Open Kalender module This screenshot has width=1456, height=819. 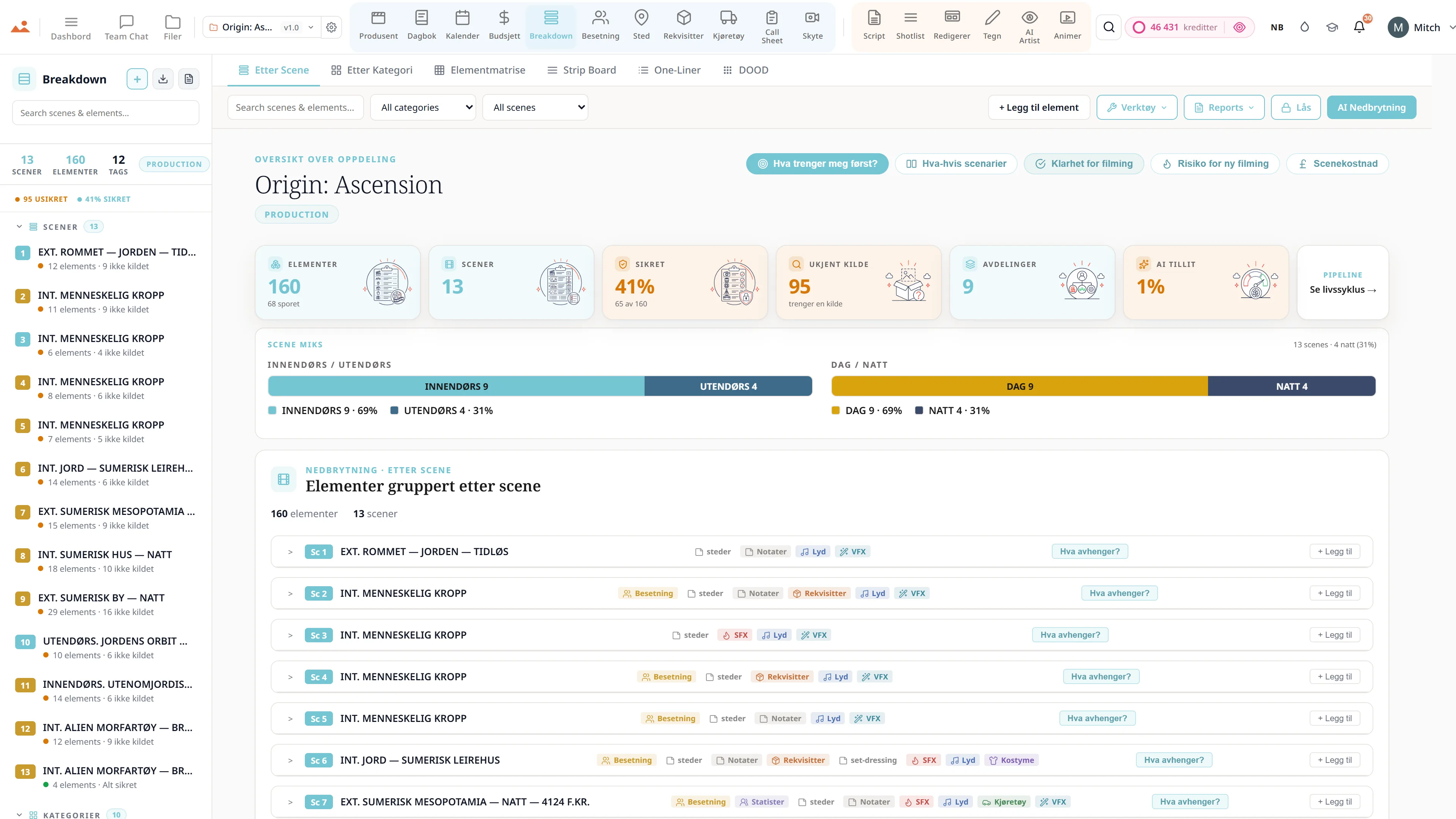462,26
